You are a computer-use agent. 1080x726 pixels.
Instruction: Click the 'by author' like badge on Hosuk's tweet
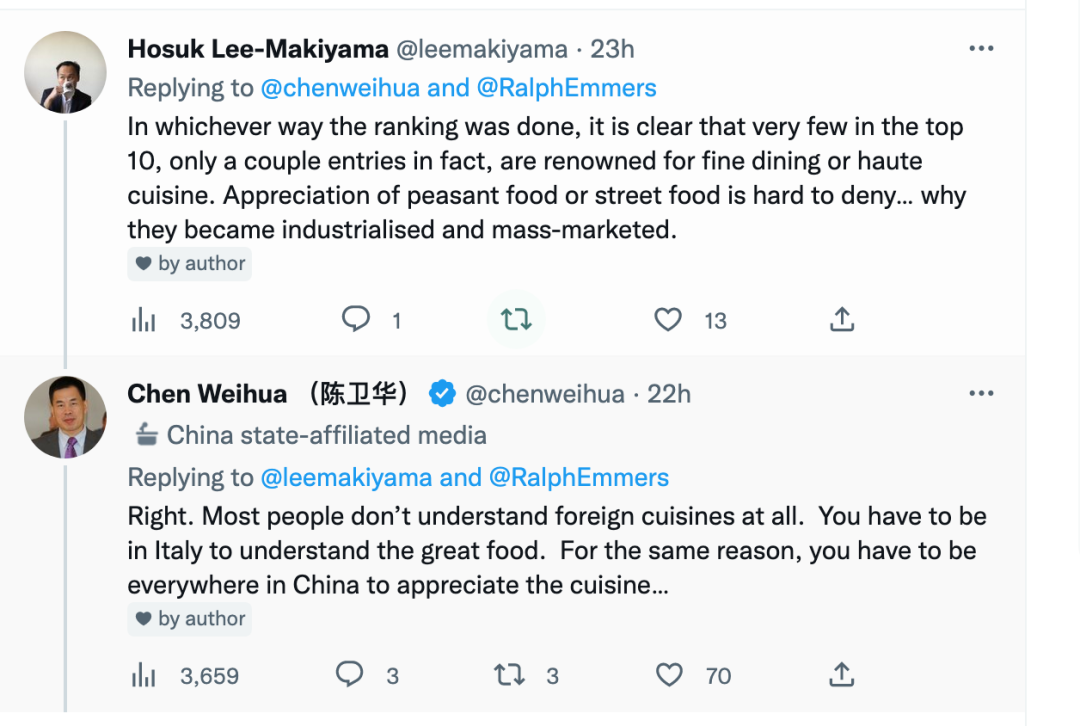189,264
